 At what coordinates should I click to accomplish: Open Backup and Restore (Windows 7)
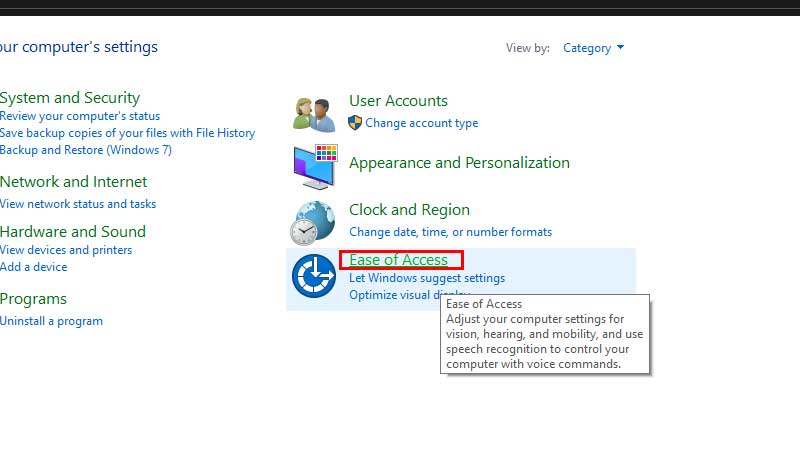[x=86, y=150]
